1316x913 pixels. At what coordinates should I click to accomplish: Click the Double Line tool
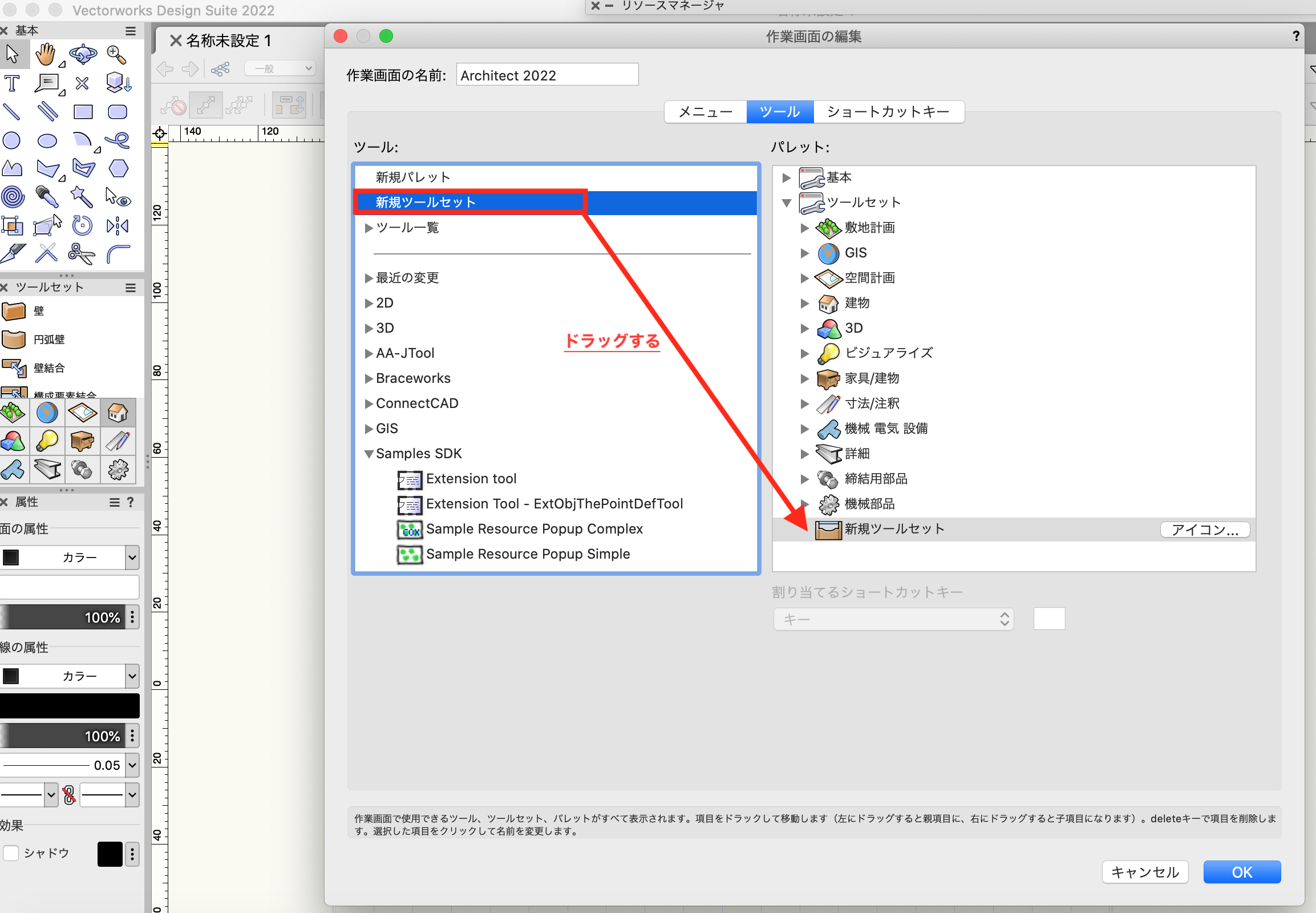click(x=47, y=112)
